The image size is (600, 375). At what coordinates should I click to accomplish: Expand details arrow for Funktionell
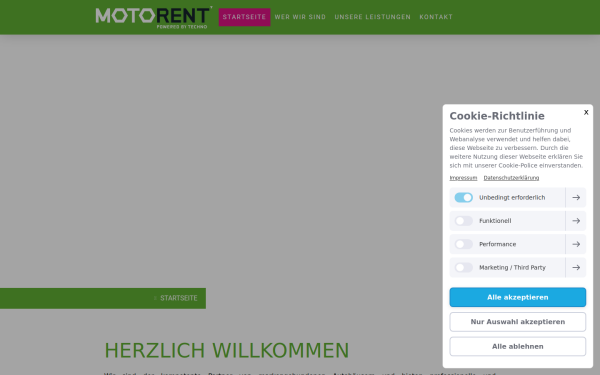click(576, 221)
